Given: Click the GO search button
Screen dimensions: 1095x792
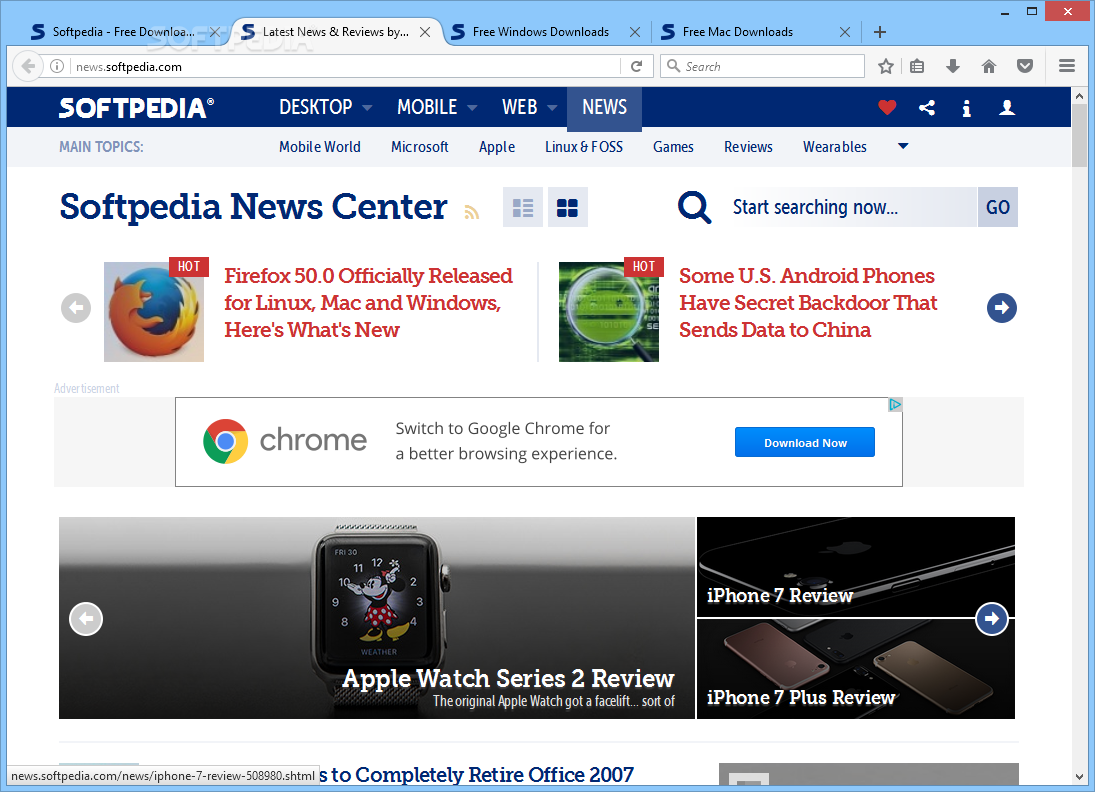Looking at the screenshot, I should pos(997,207).
